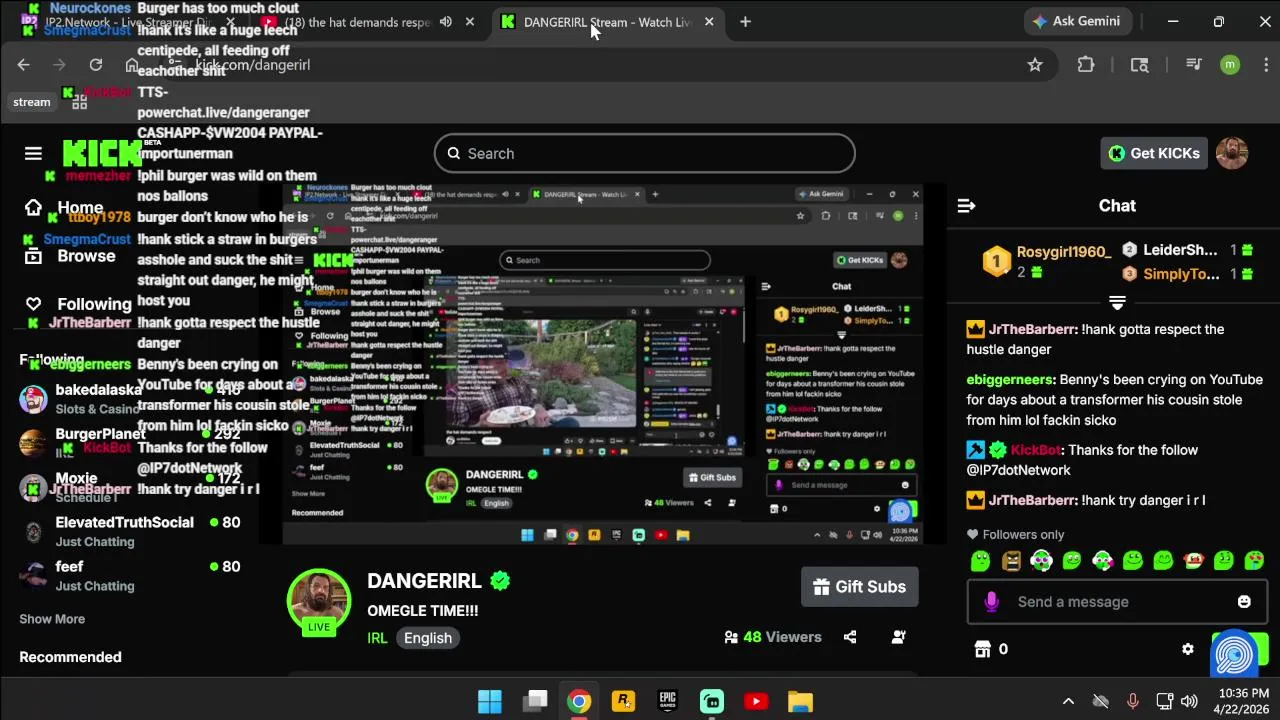The height and width of the screenshot is (720, 1280).
Task: Click the purple microphone chat identity icon
Action: tap(991, 602)
